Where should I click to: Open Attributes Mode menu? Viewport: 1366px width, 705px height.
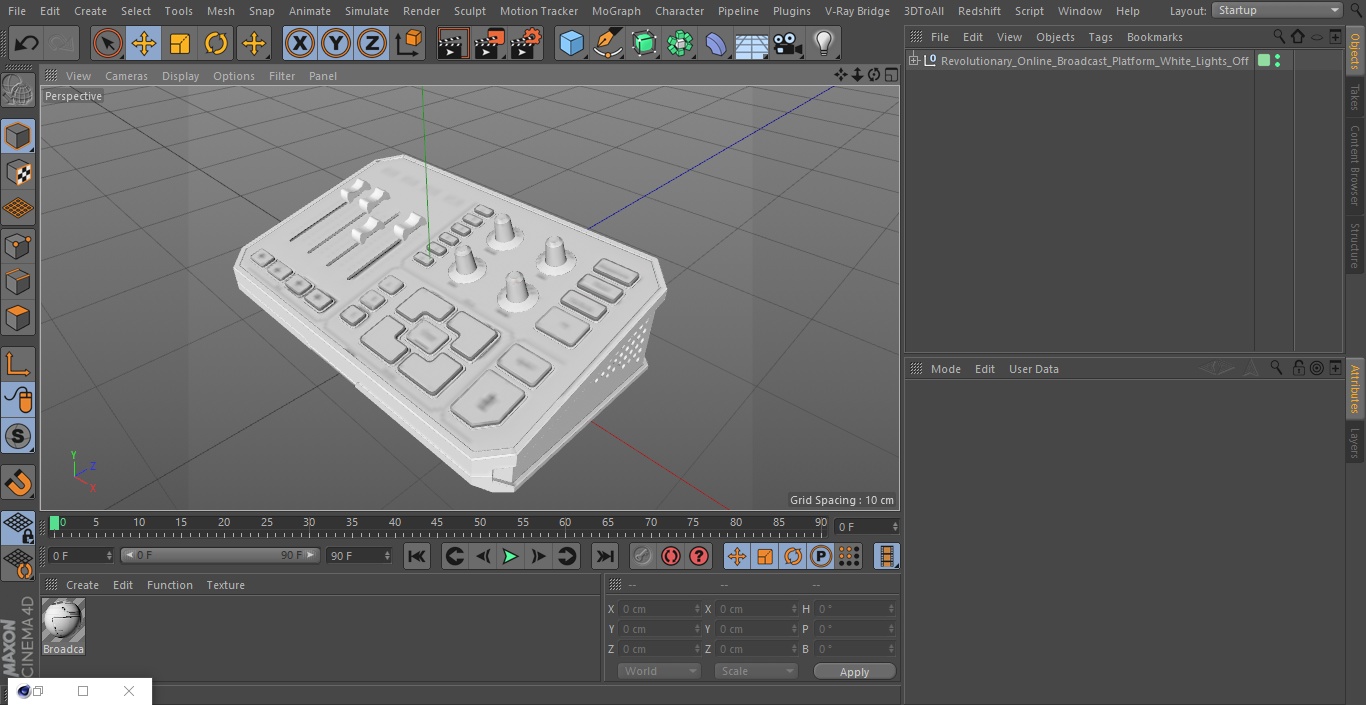[x=945, y=369]
